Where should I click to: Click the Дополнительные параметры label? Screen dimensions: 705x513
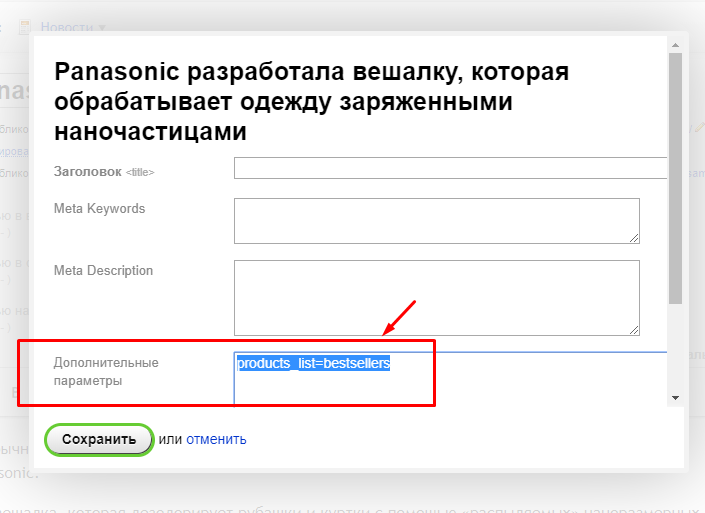(106, 371)
